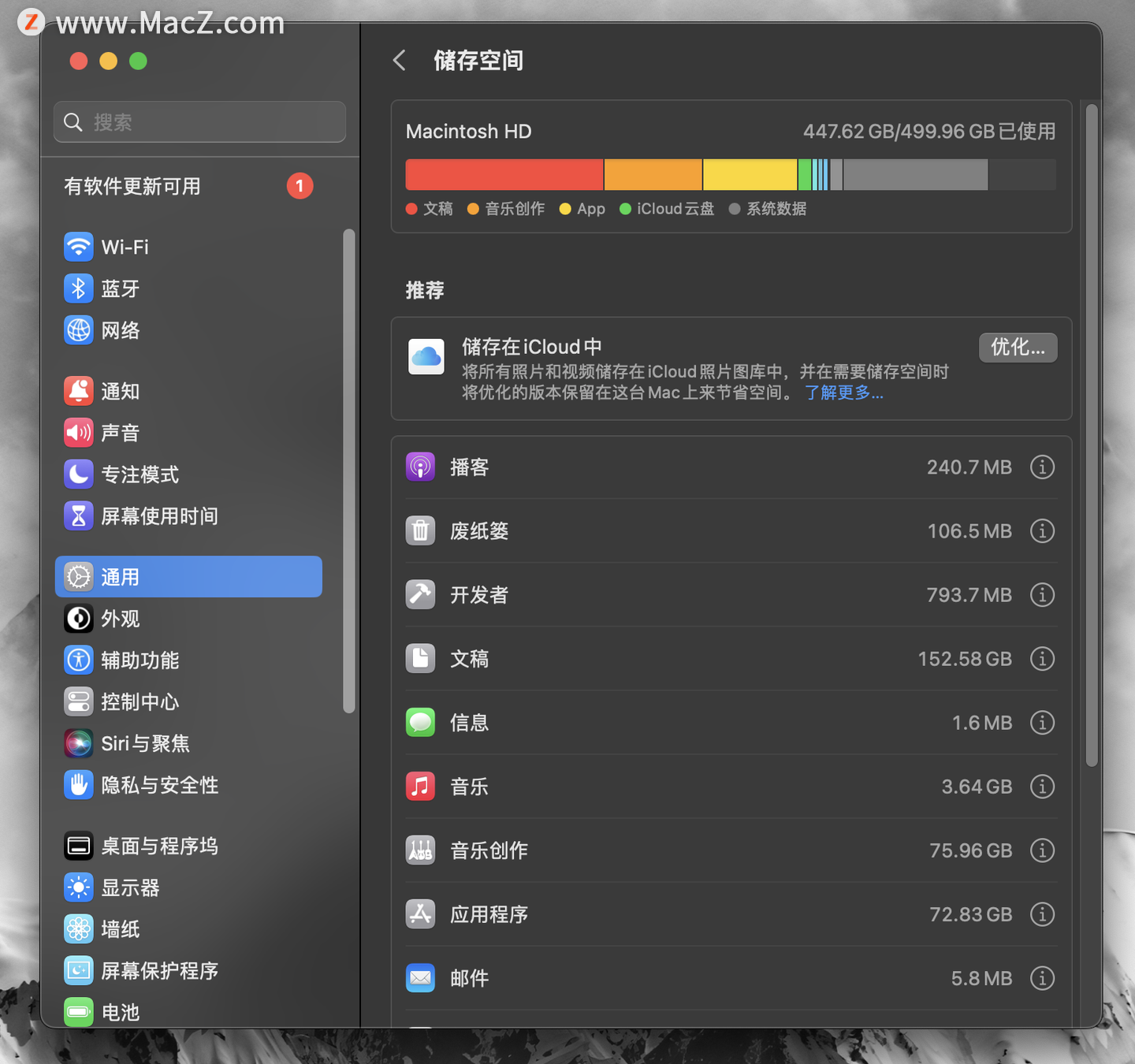Open Screen Time (屏幕使用时间) hourglass icon
The width and height of the screenshot is (1135, 1064).
(x=78, y=516)
